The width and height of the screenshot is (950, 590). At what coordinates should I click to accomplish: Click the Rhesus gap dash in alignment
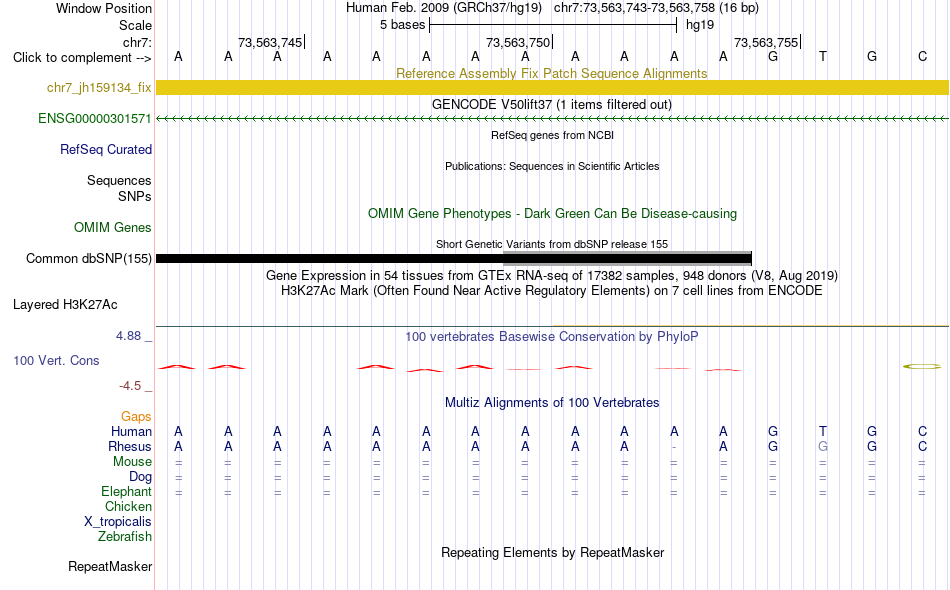674,447
